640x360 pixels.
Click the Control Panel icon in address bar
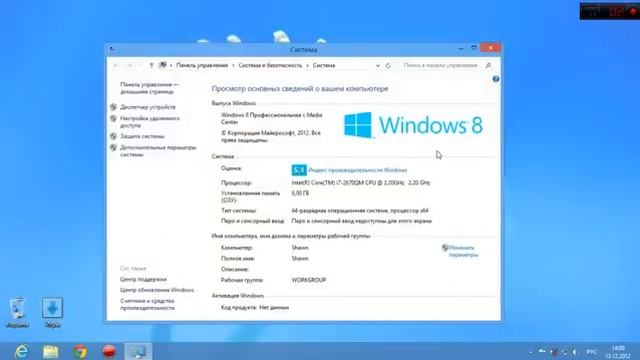163,65
